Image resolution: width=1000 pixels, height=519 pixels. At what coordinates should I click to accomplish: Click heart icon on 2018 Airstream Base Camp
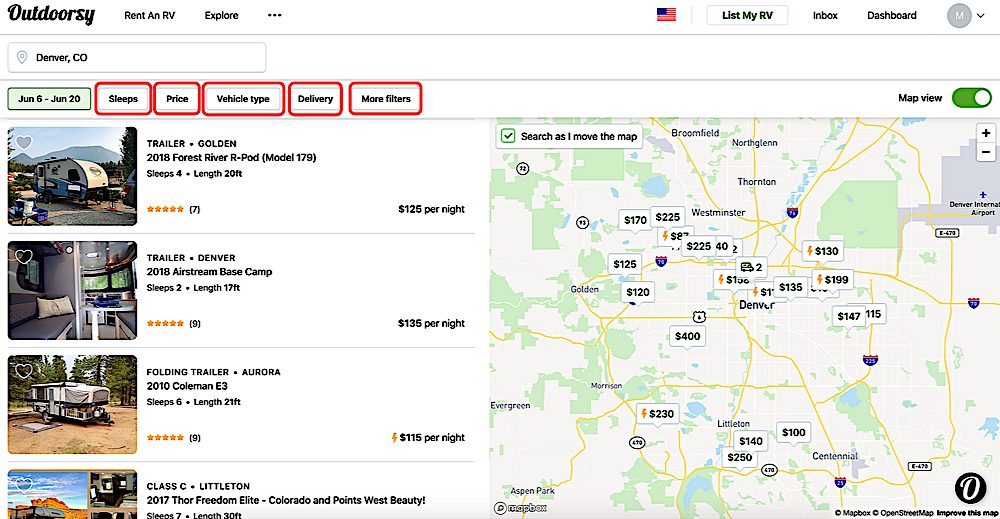(x=24, y=257)
